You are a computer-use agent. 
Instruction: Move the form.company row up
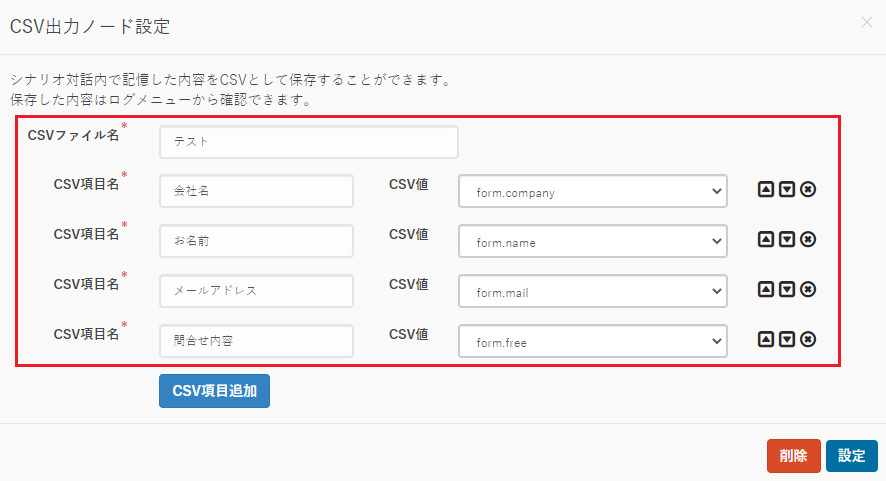[x=766, y=189]
